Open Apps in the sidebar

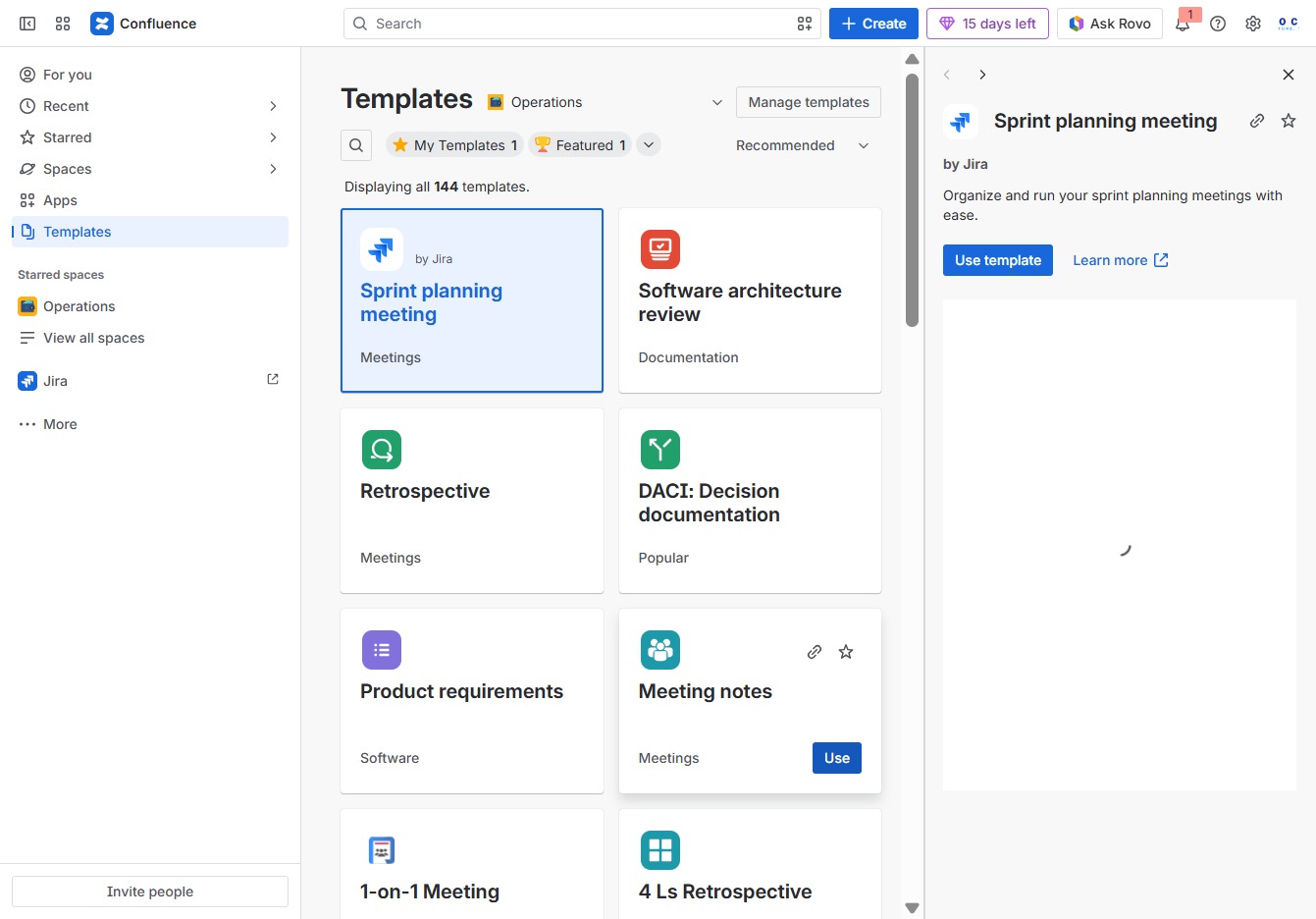[x=150, y=200]
